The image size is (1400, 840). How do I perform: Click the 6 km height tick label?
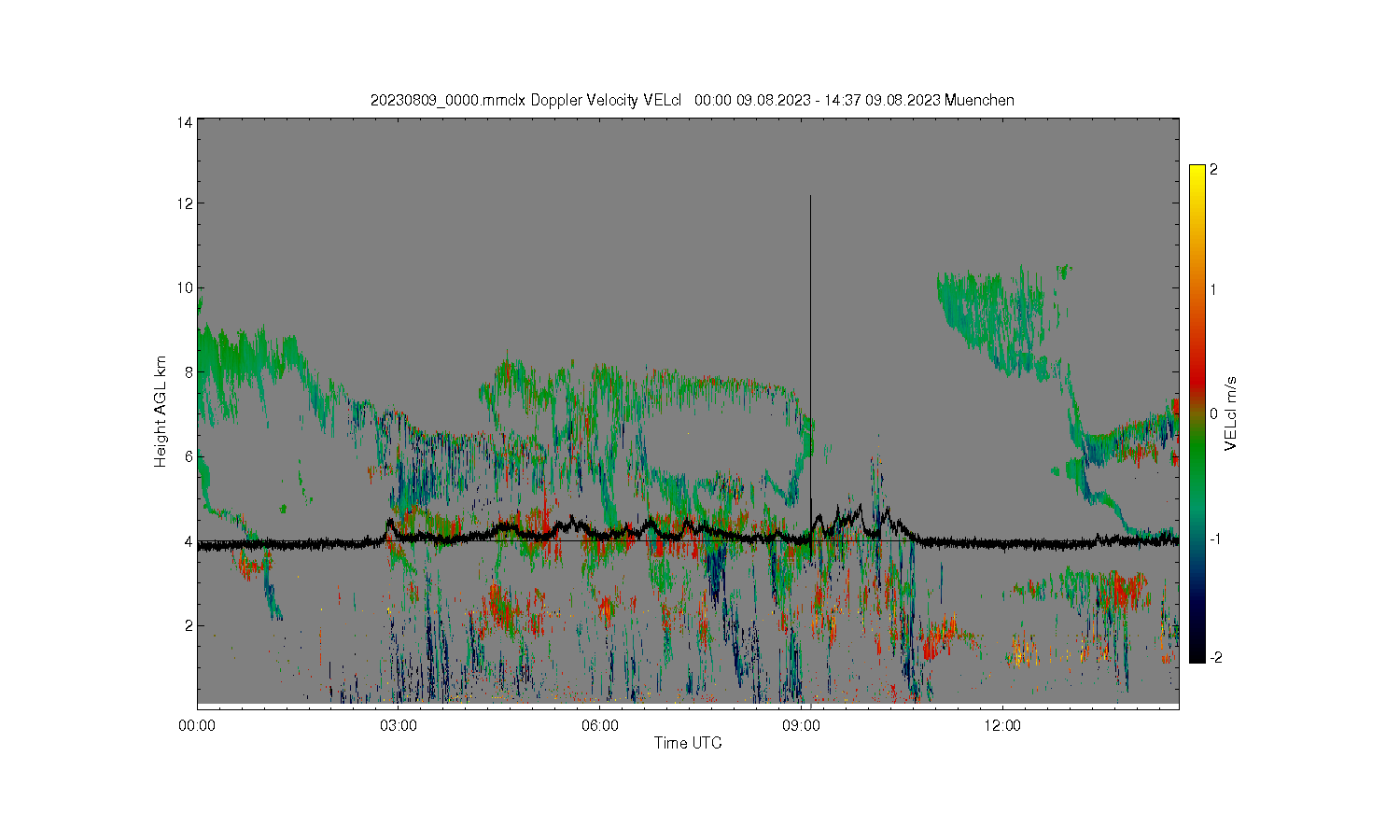(x=189, y=456)
